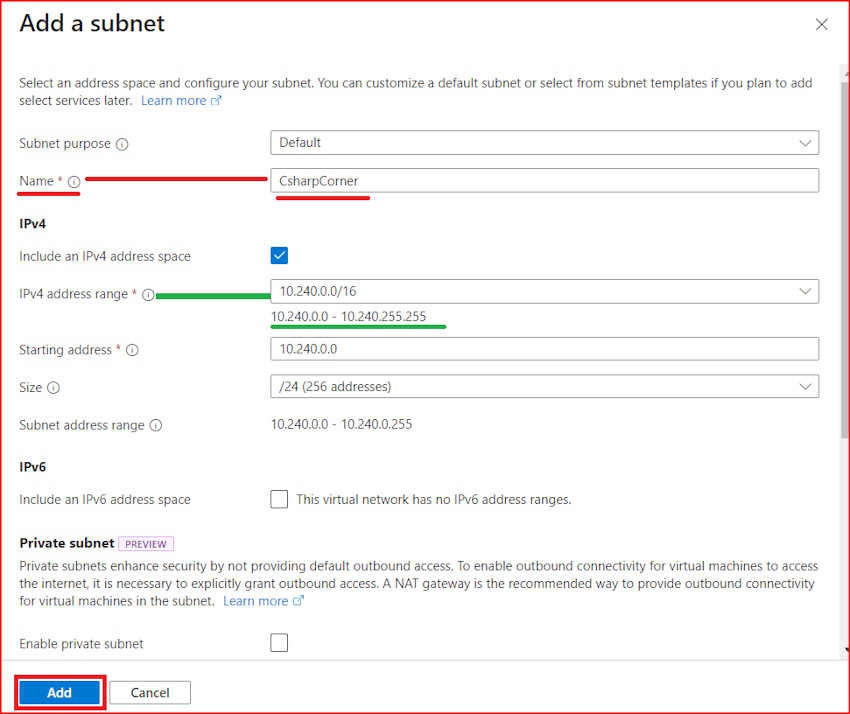Open the Learn more link under the heading

(181, 101)
